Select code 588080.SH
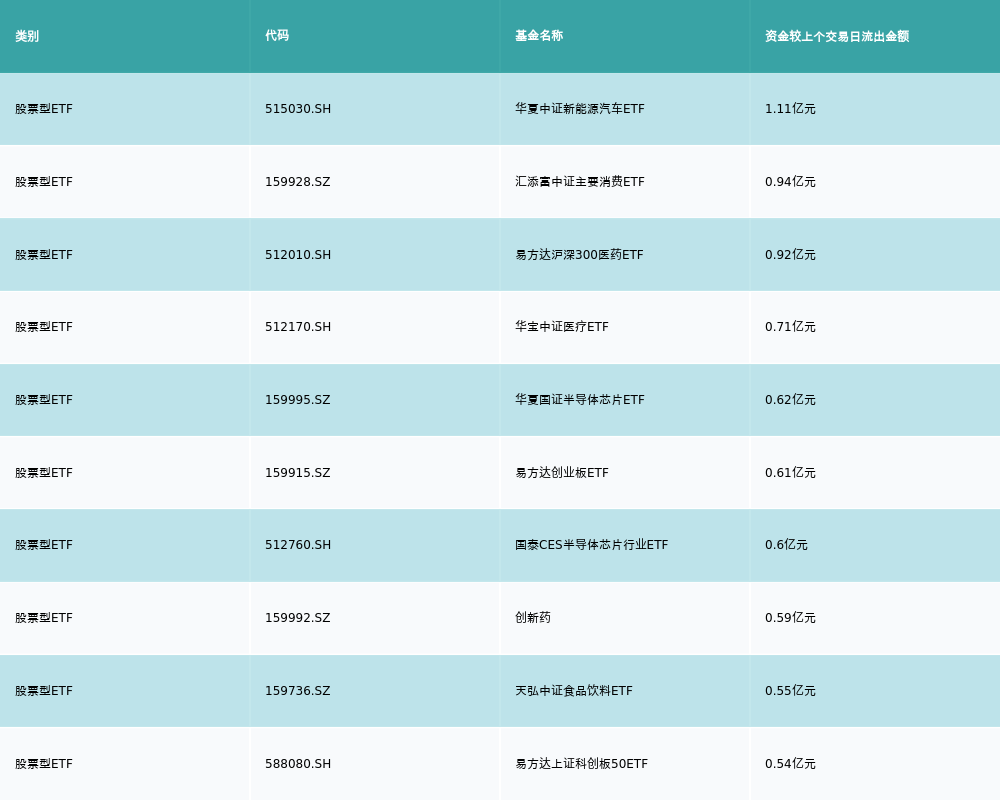The width and height of the screenshot is (1000, 800). (298, 764)
